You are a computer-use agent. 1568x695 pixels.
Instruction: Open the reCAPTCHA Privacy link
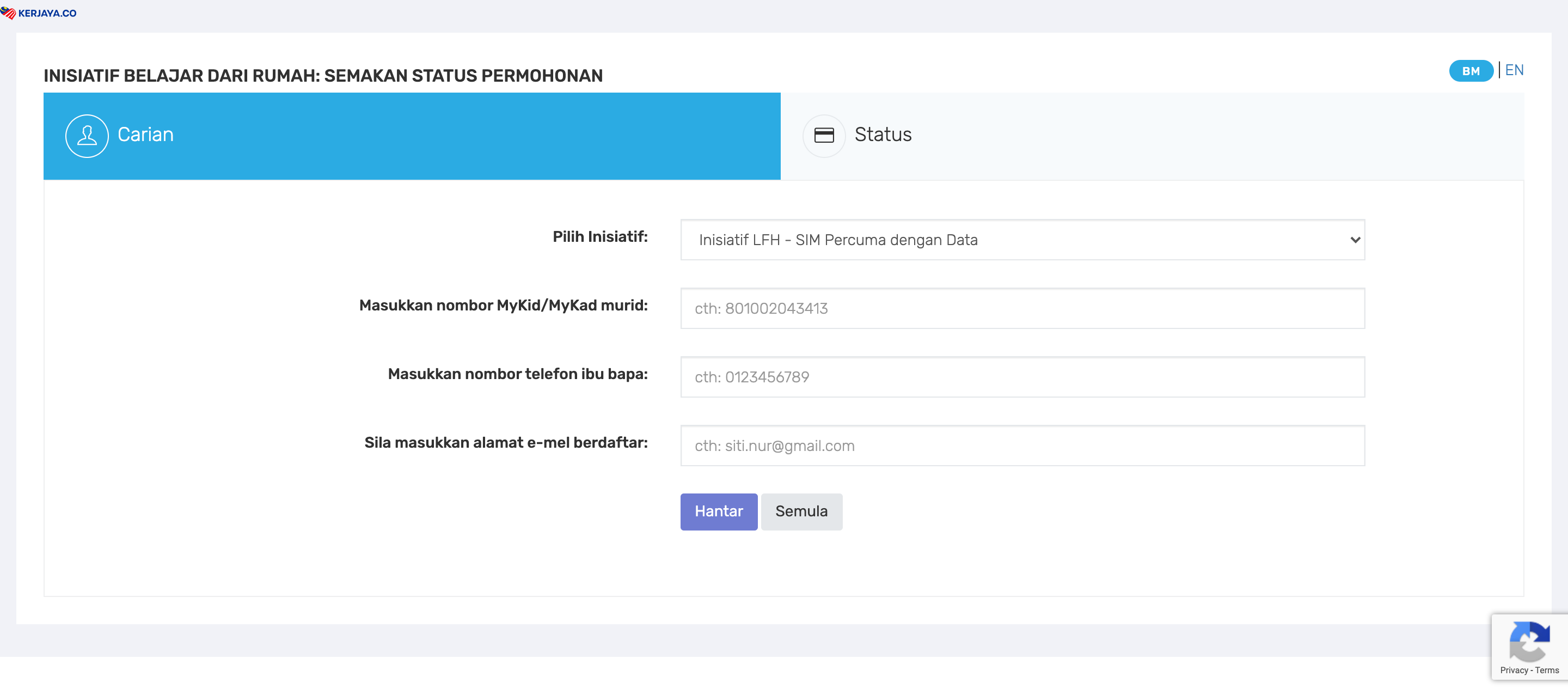point(1514,670)
